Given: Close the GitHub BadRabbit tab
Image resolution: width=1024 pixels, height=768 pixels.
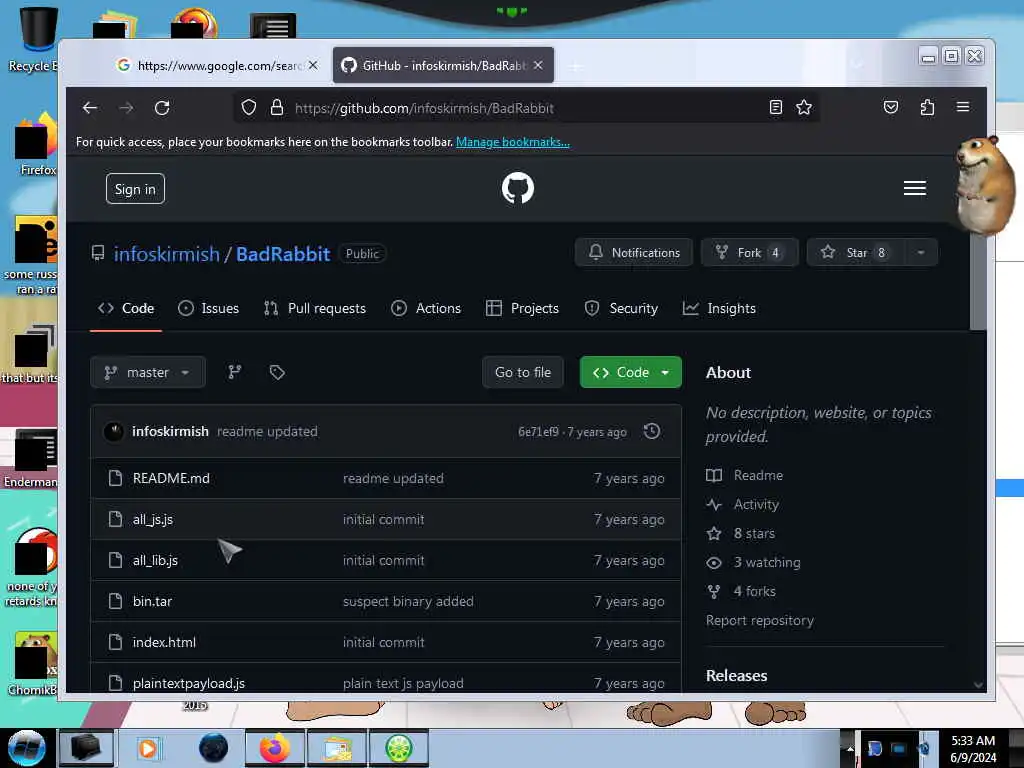Looking at the screenshot, I should click(538, 65).
